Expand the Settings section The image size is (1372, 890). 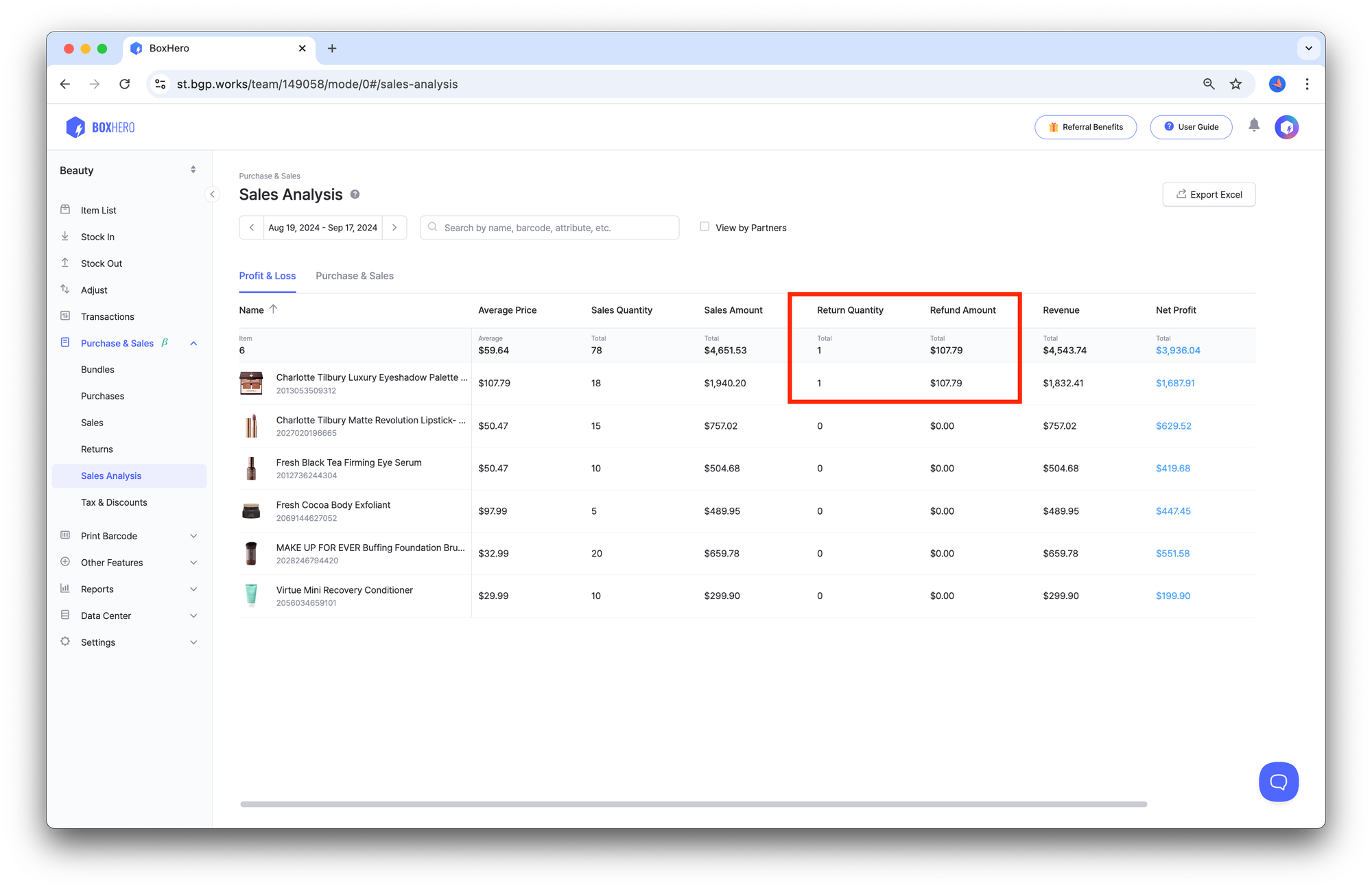pyautogui.click(x=193, y=642)
